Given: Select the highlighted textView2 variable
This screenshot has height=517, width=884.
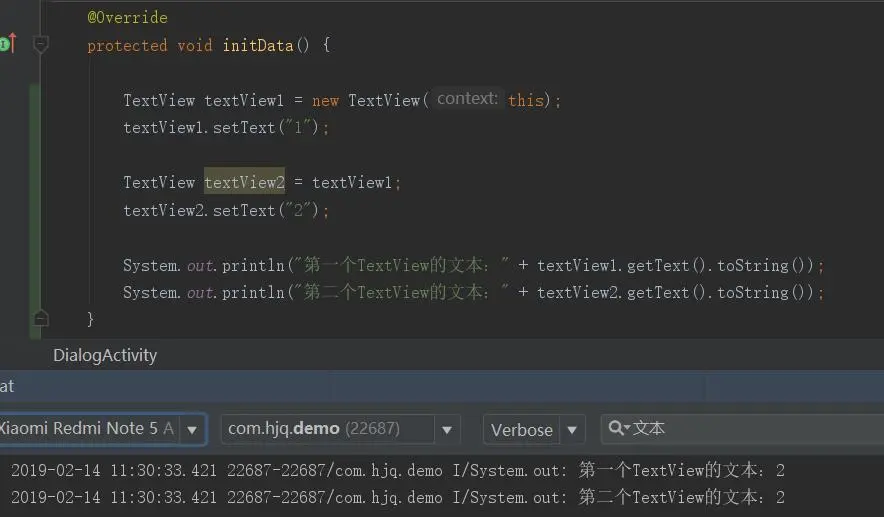Looking at the screenshot, I should (x=244, y=182).
